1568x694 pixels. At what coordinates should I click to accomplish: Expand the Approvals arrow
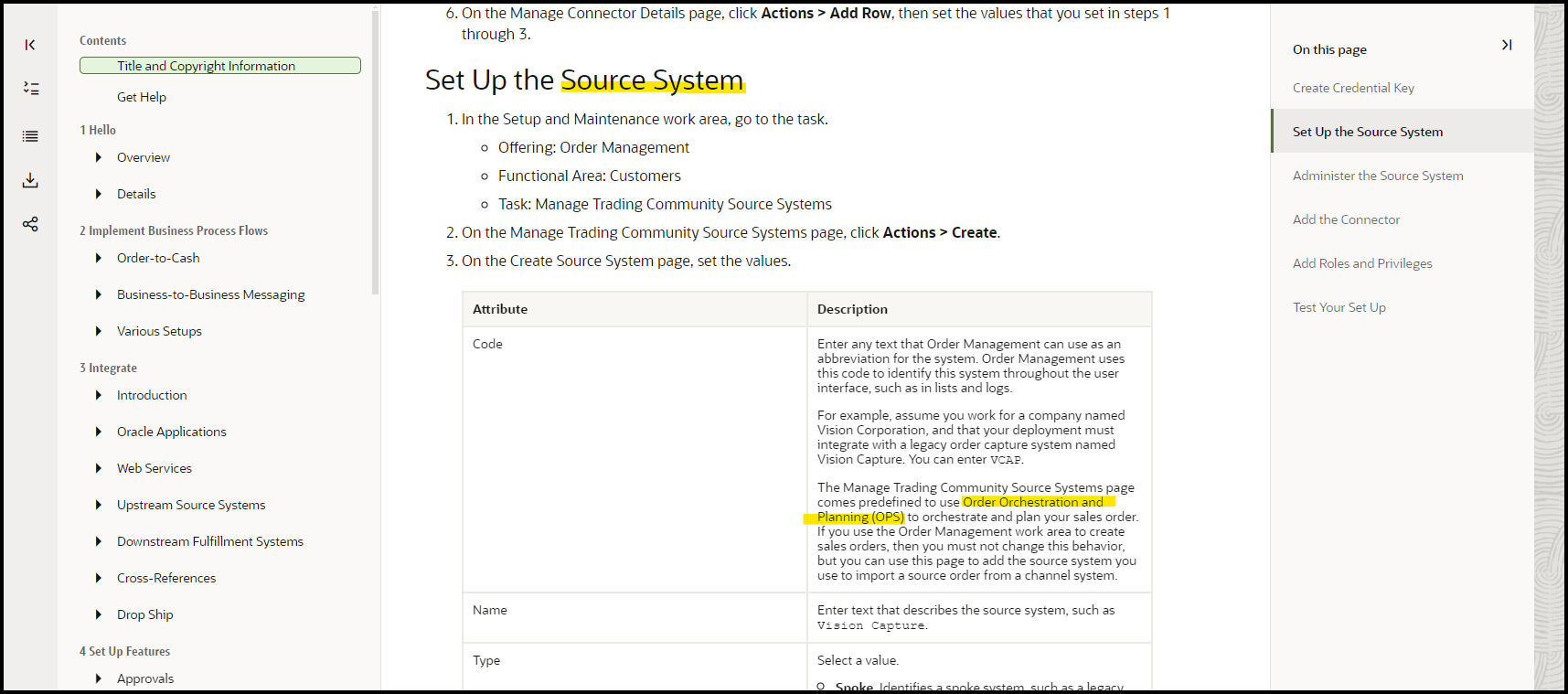point(99,678)
